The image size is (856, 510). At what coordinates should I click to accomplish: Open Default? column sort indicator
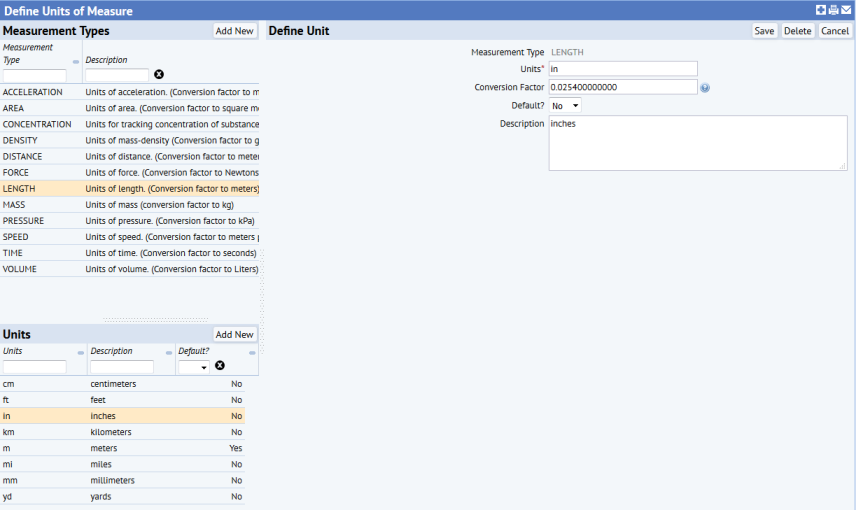coord(252,353)
